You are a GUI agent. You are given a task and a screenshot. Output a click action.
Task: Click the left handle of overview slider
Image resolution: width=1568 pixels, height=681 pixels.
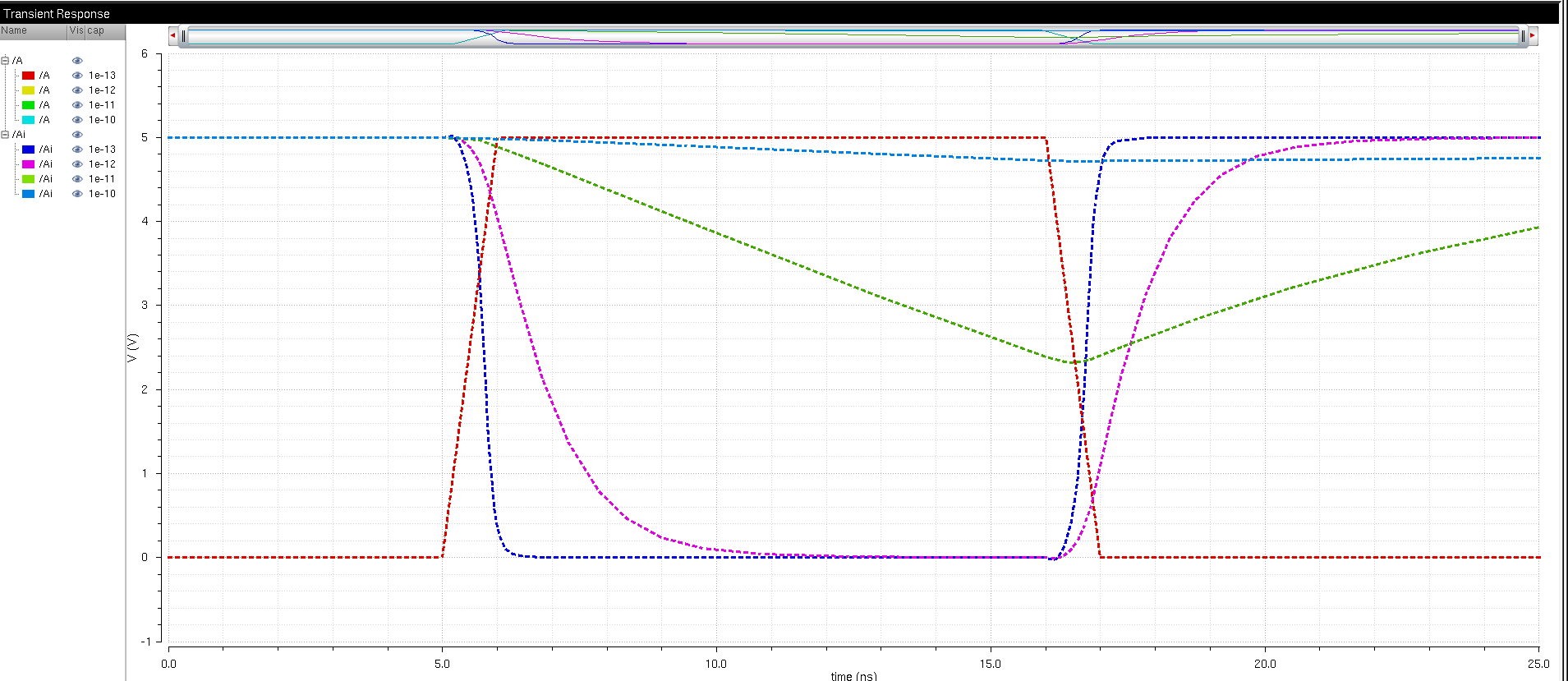[184, 35]
